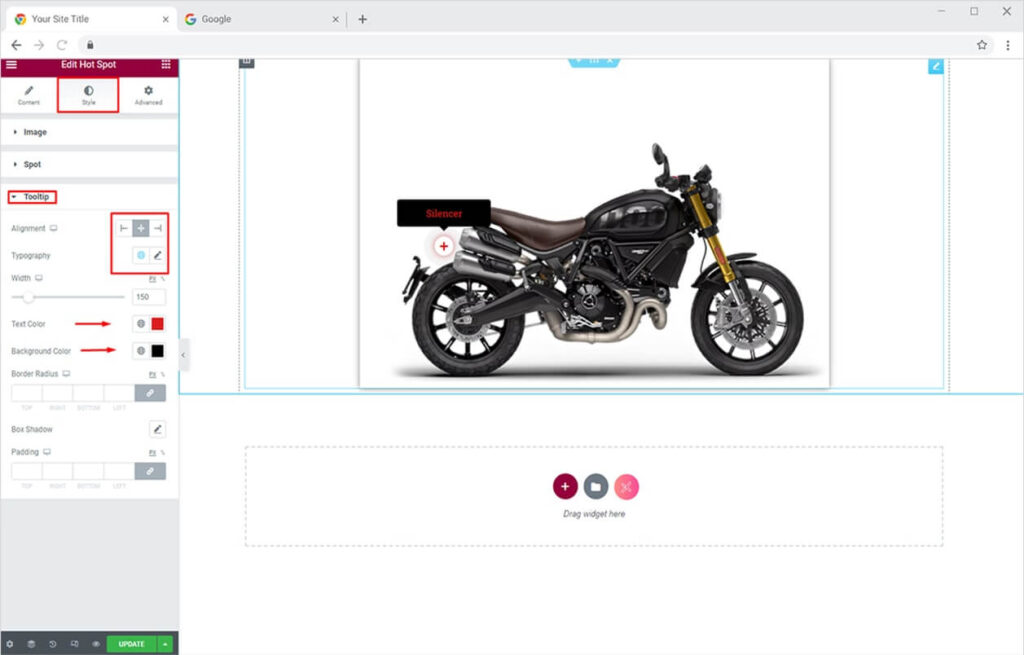Click the green UPDATE button
Viewport: 1024px width, 655px height.
point(131,644)
